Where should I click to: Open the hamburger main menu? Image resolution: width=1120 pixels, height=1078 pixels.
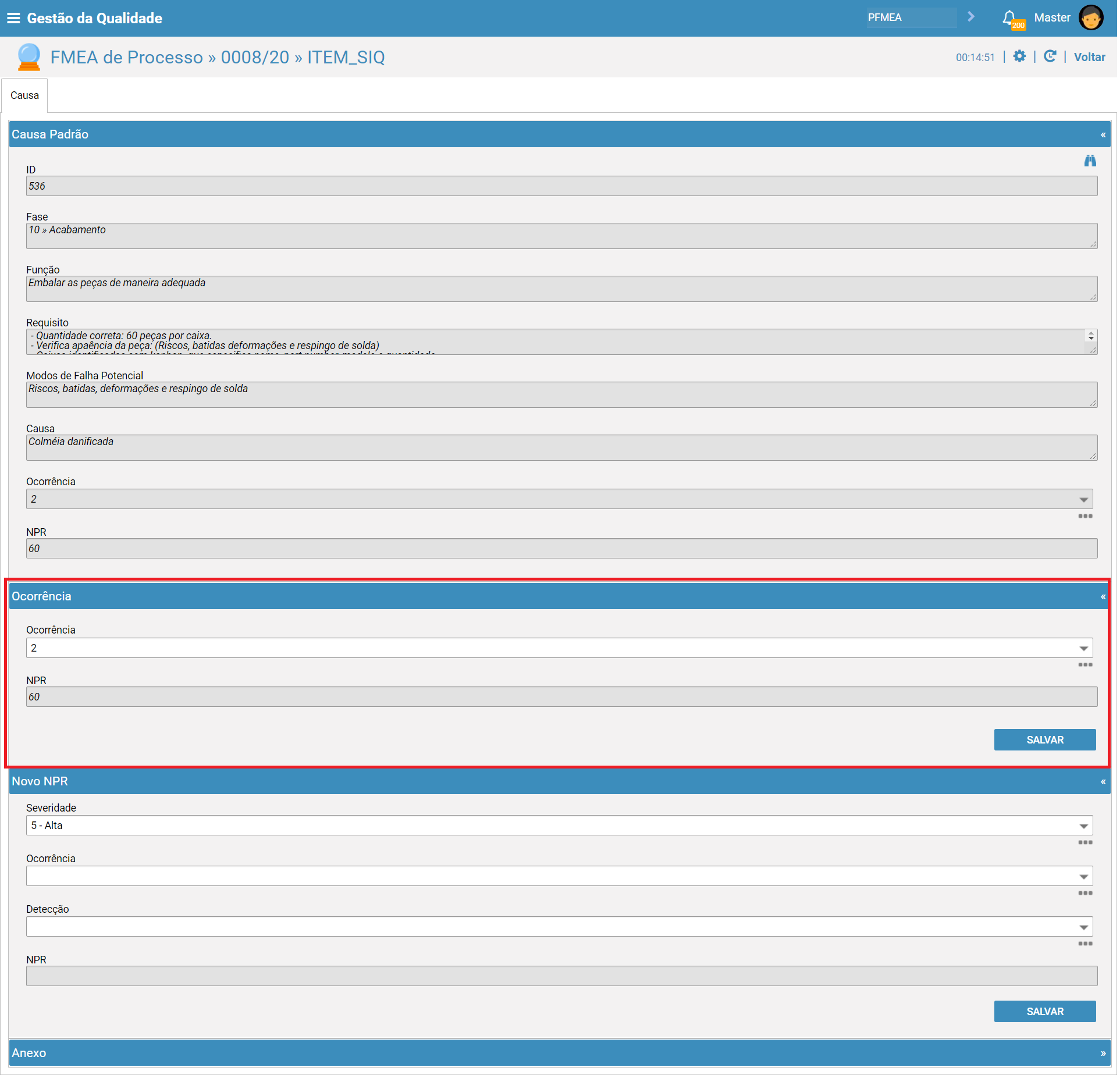(x=13, y=18)
